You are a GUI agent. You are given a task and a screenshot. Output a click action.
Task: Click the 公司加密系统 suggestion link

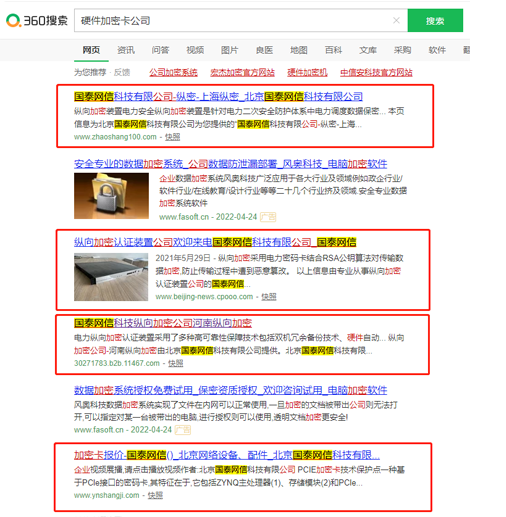tap(173, 72)
